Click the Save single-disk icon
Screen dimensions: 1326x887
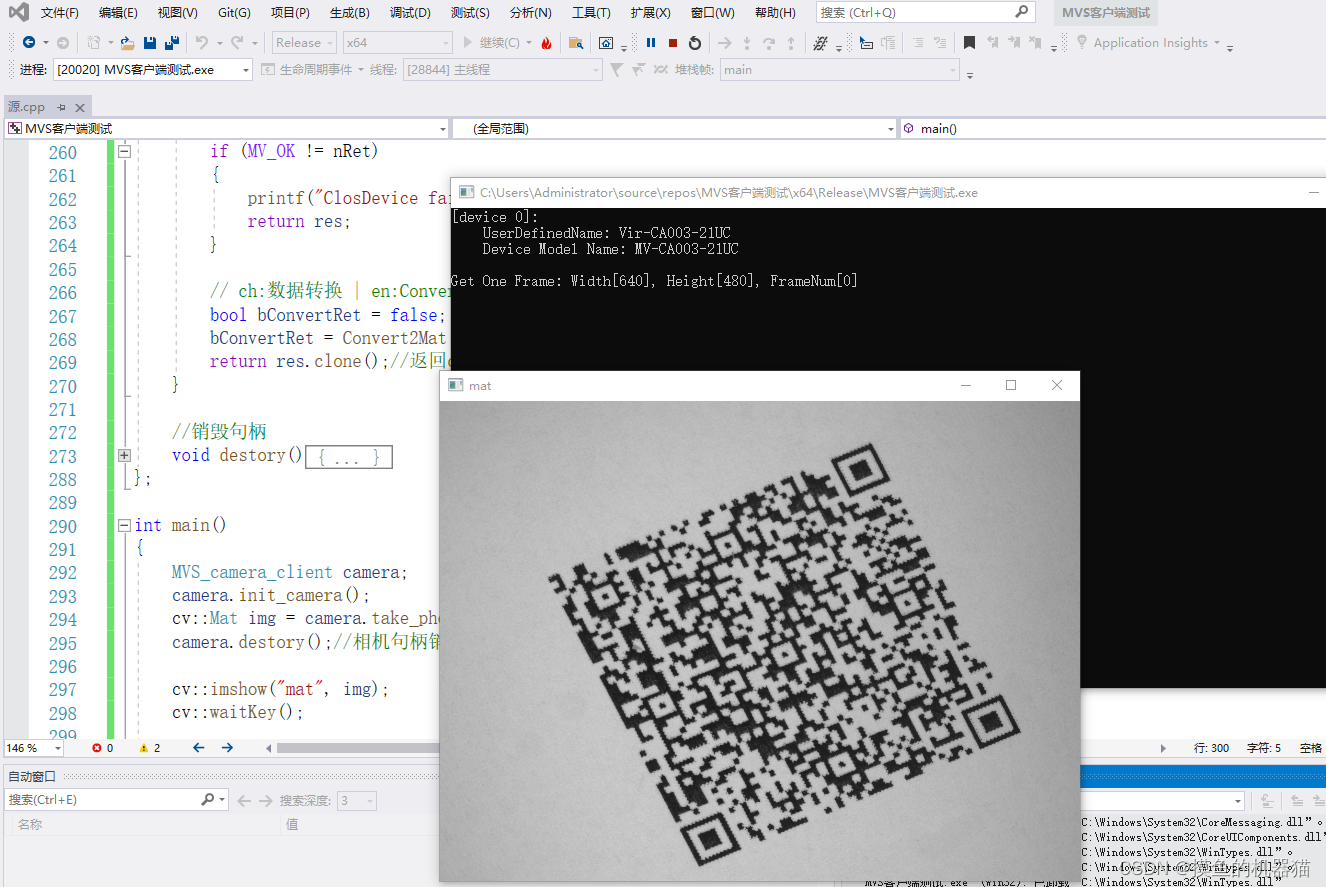coord(150,43)
